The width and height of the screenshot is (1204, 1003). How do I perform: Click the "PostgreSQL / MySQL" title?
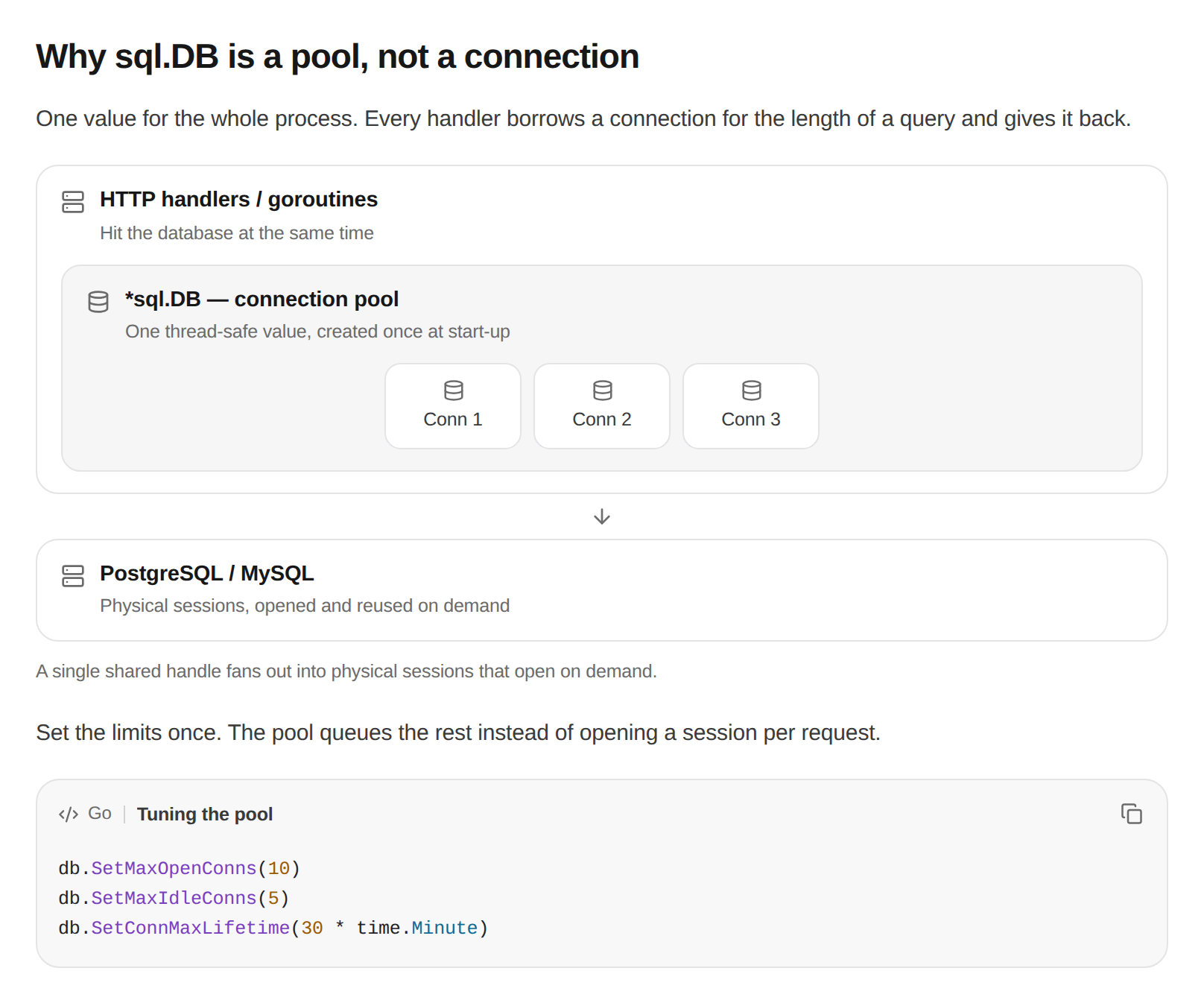207,573
